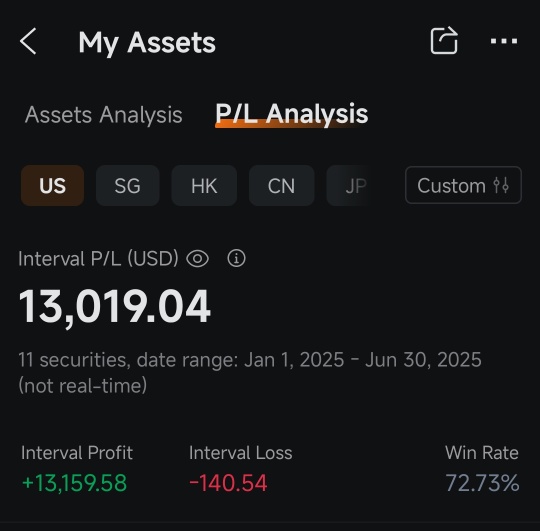Open the three-dot more menu
540x531 pixels.
pos(504,41)
